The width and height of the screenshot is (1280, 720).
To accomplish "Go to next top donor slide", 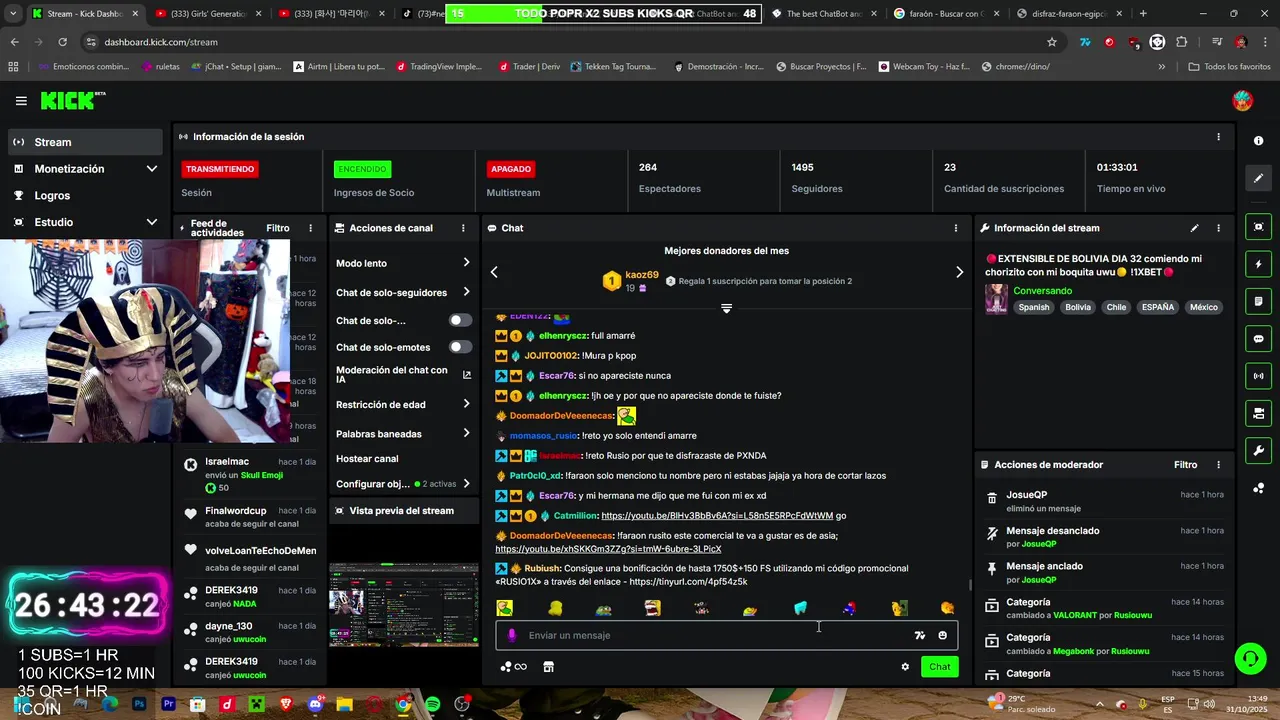I will click(x=959, y=272).
